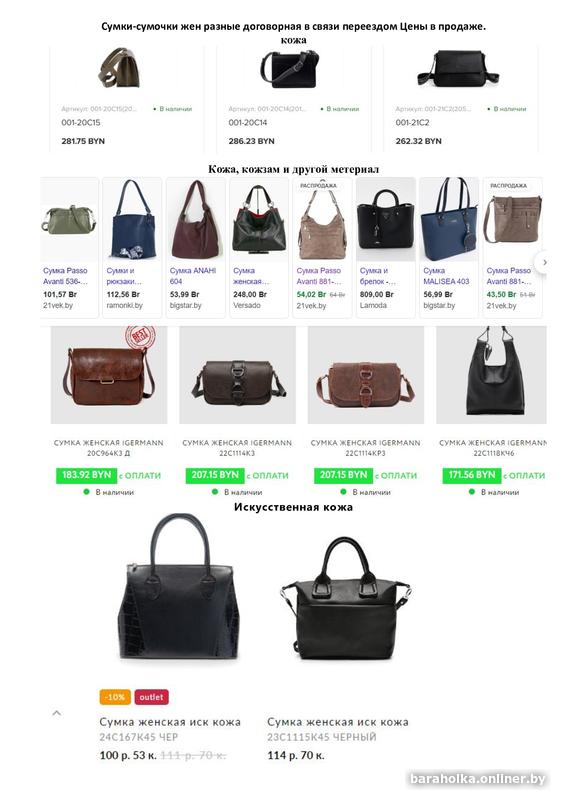The width and height of the screenshot is (566, 800).
Task: Select the black bag 001-20C14 thumbnail
Action: pyautogui.click(x=290, y=69)
